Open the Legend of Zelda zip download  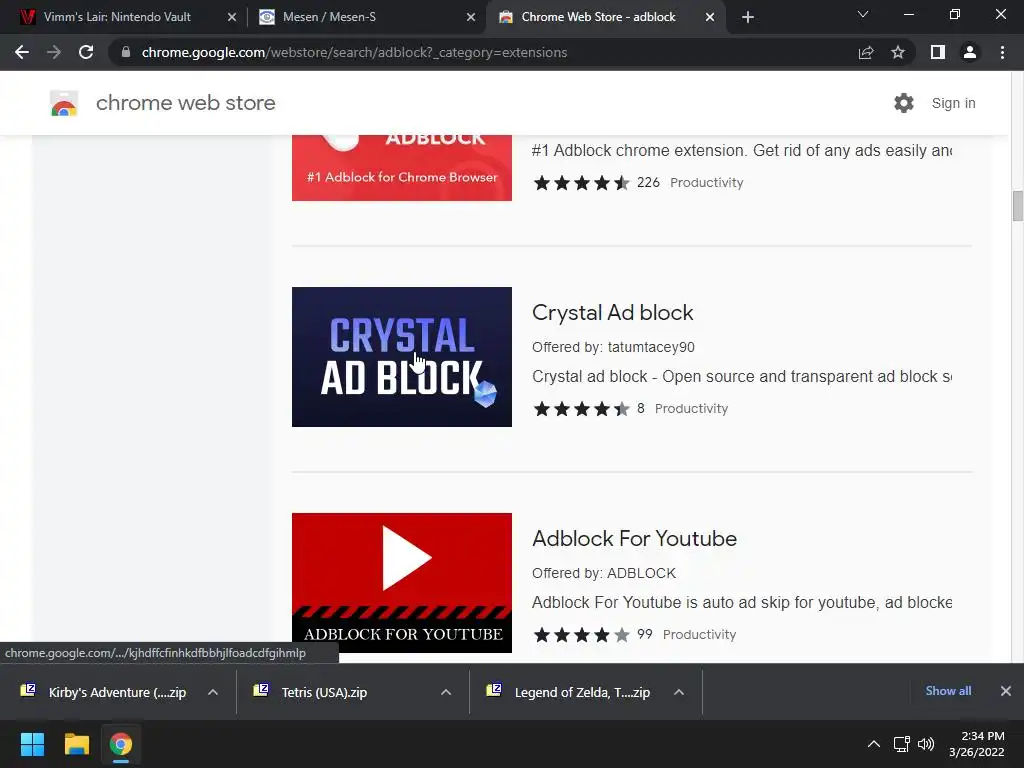click(569, 692)
